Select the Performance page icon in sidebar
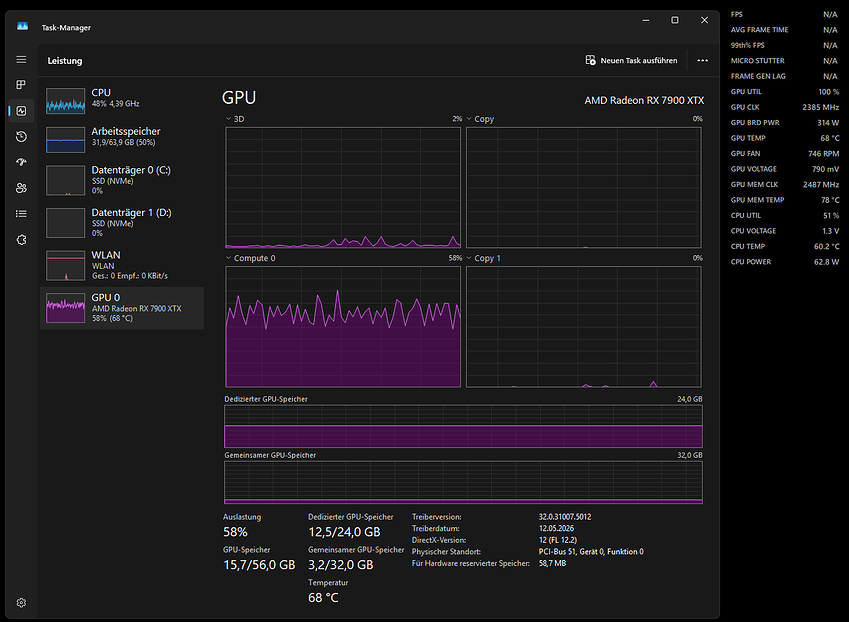Screen dimensions: 849x622 pyautogui.click(x=21, y=111)
